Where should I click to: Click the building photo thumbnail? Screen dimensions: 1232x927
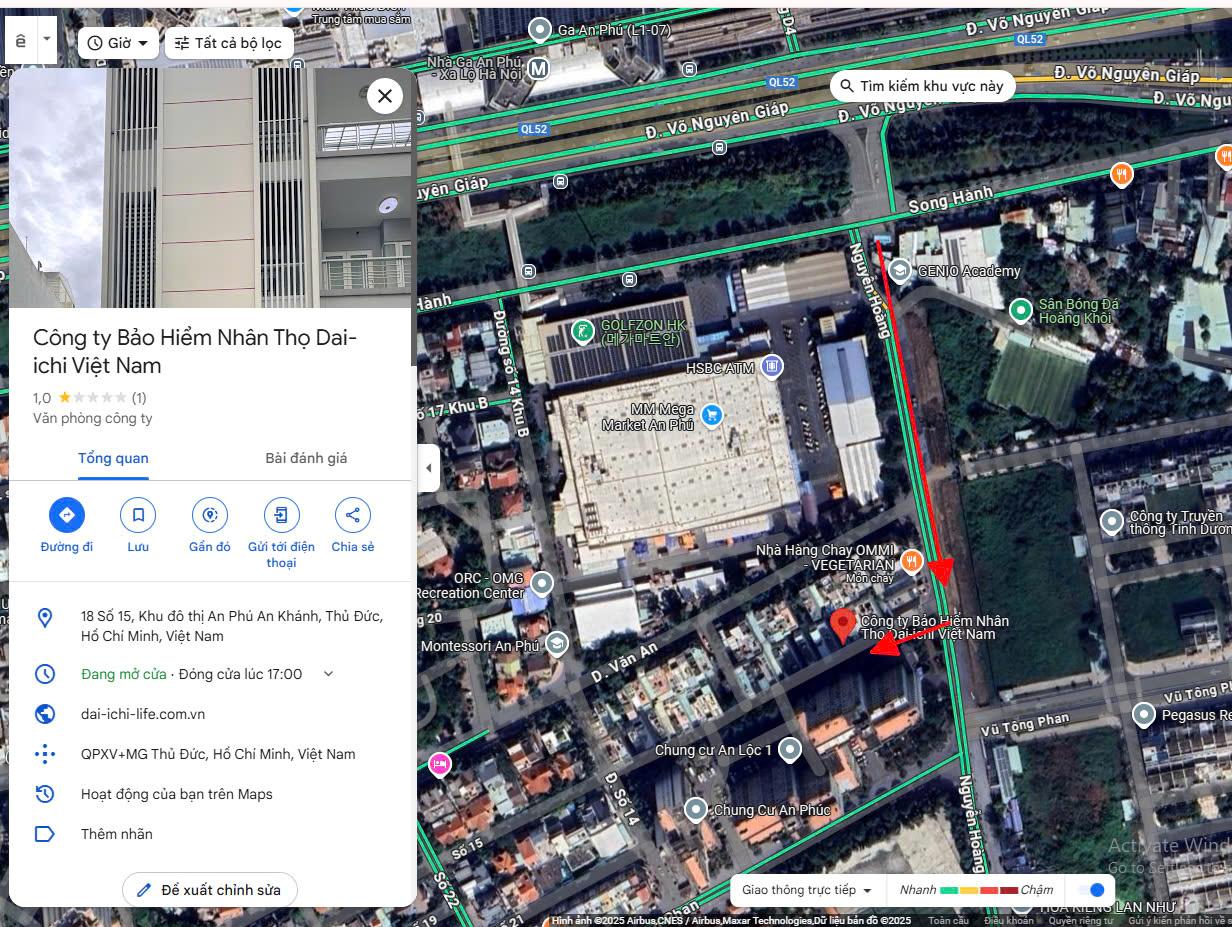tap(211, 188)
